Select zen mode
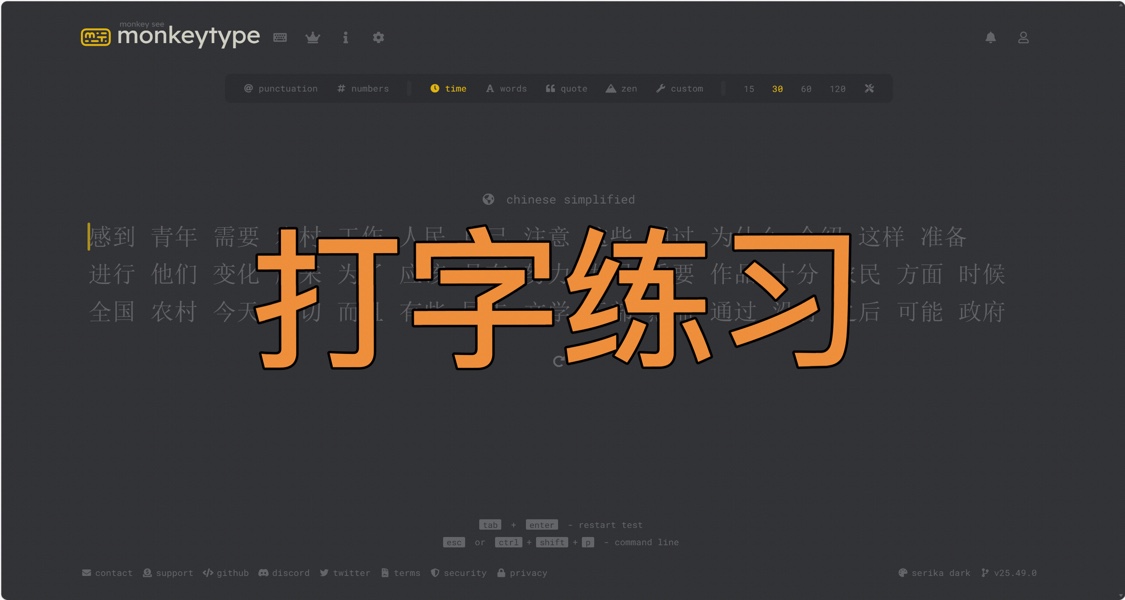 point(620,88)
